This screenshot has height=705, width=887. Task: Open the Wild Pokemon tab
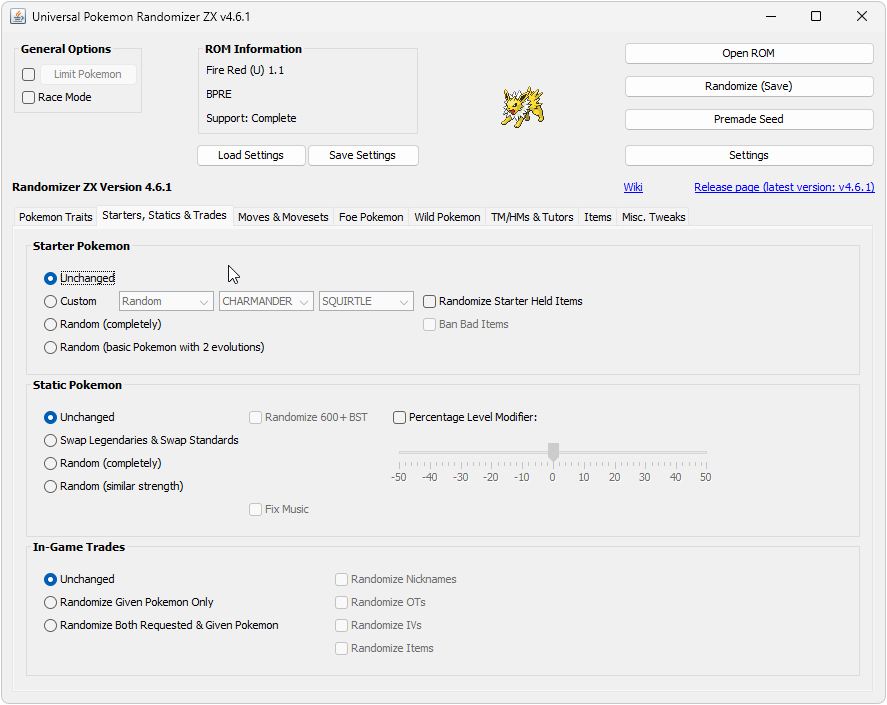447,217
